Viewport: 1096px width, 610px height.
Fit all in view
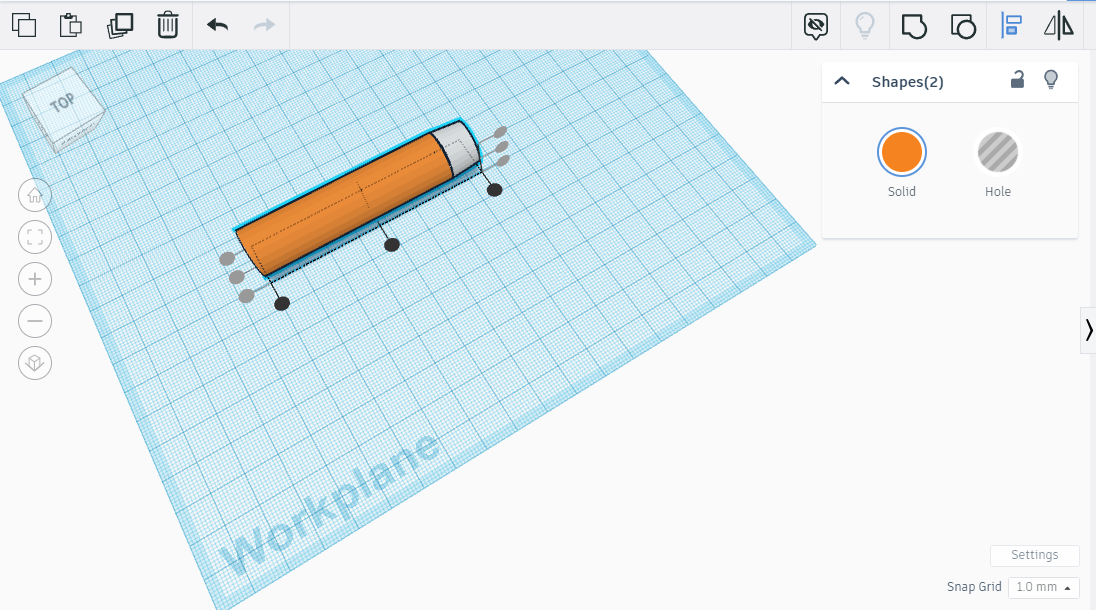35,238
